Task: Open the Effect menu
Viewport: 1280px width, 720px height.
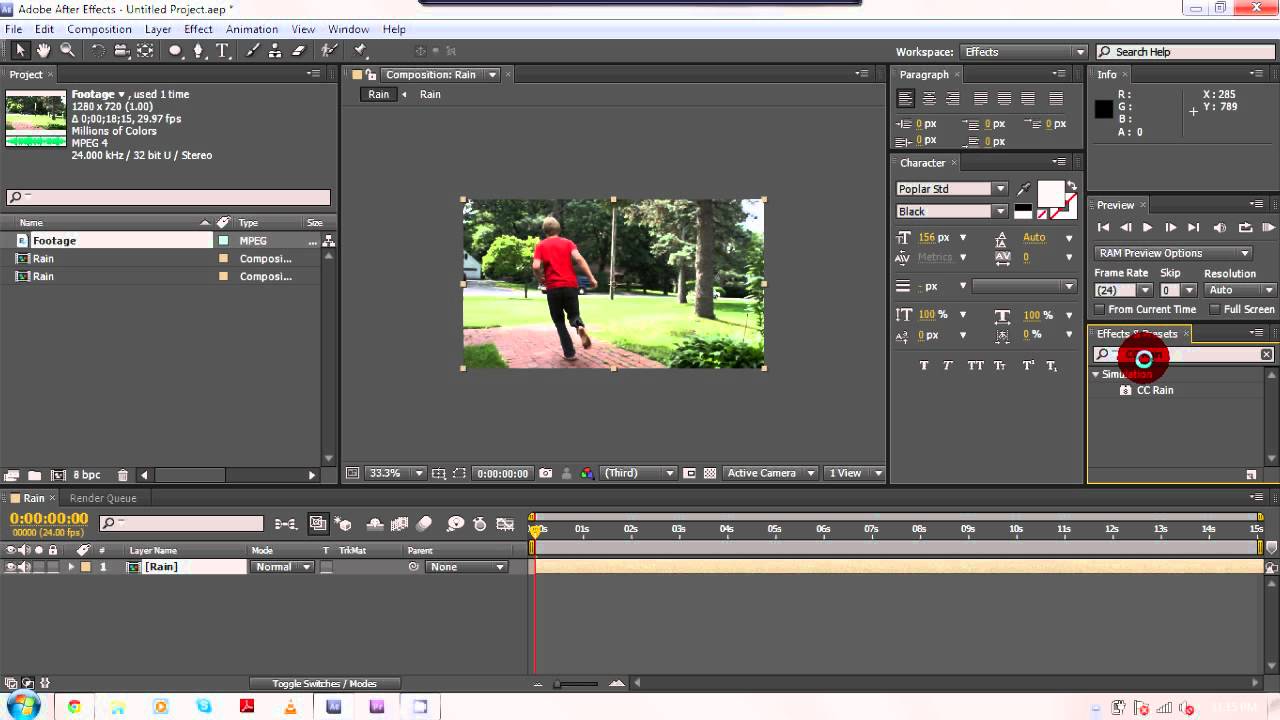Action: (x=198, y=29)
